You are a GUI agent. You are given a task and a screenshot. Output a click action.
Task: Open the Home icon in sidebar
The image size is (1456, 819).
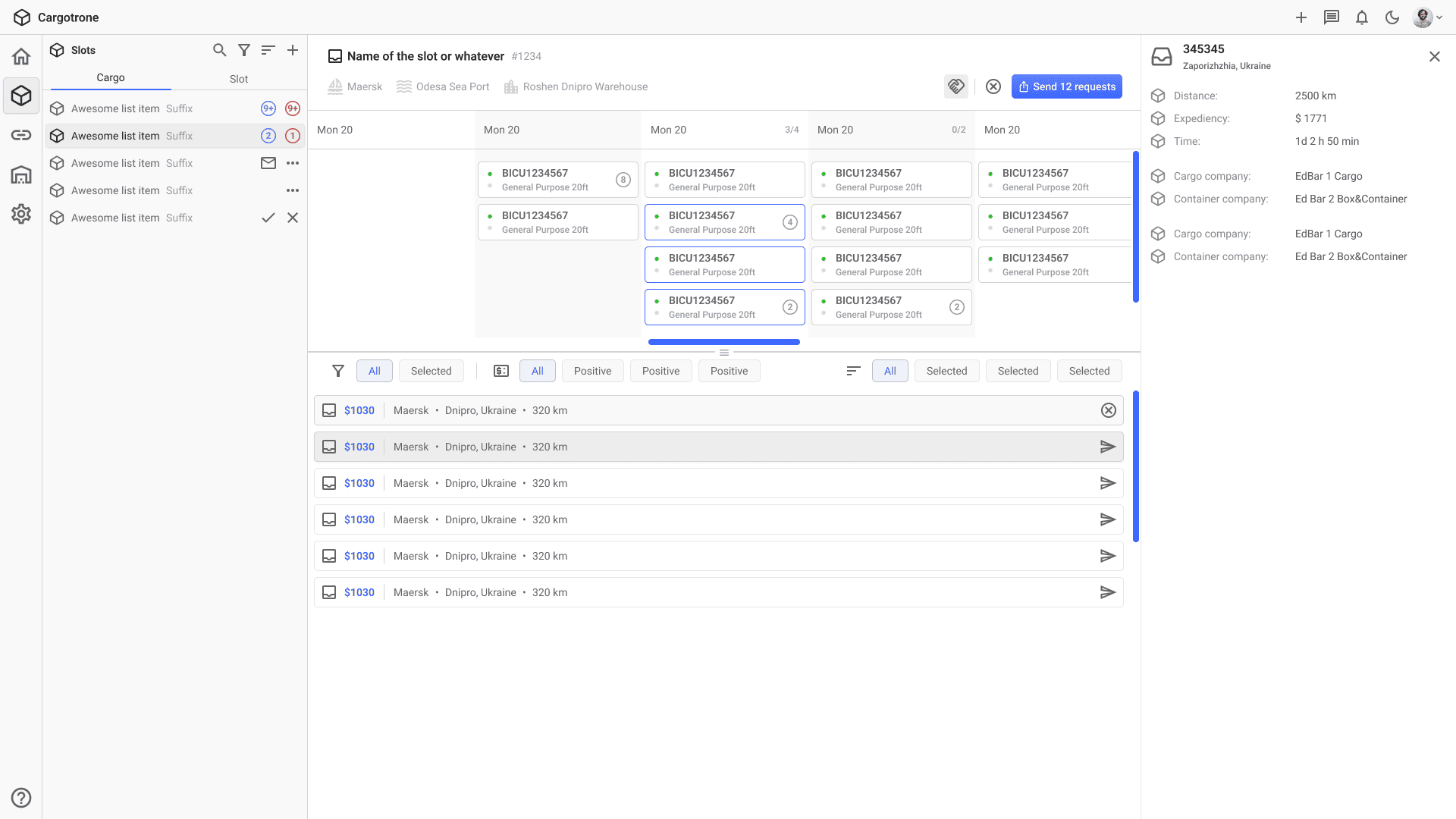21,57
